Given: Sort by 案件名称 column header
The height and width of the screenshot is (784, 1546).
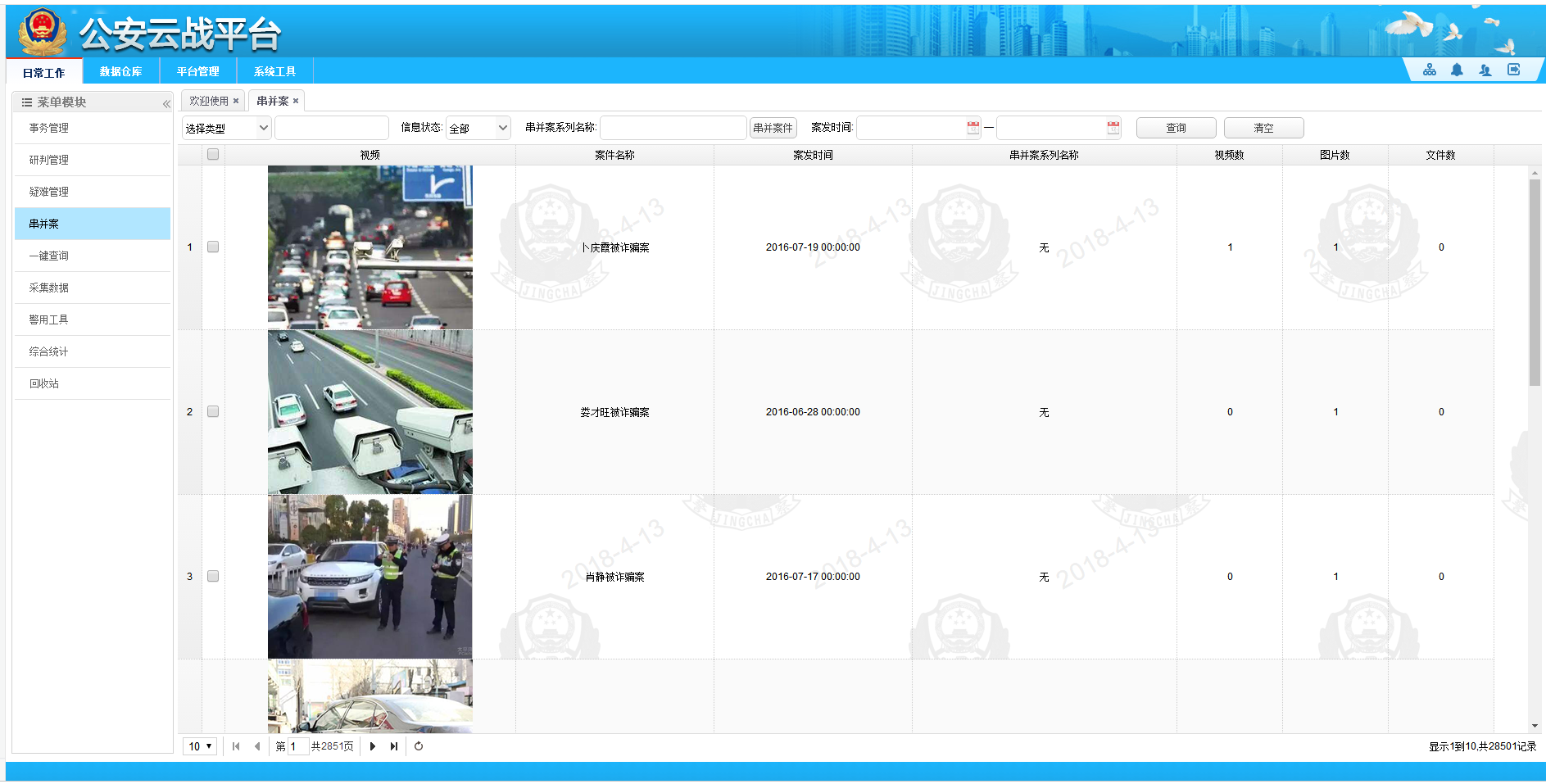Looking at the screenshot, I should coord(614,155).
